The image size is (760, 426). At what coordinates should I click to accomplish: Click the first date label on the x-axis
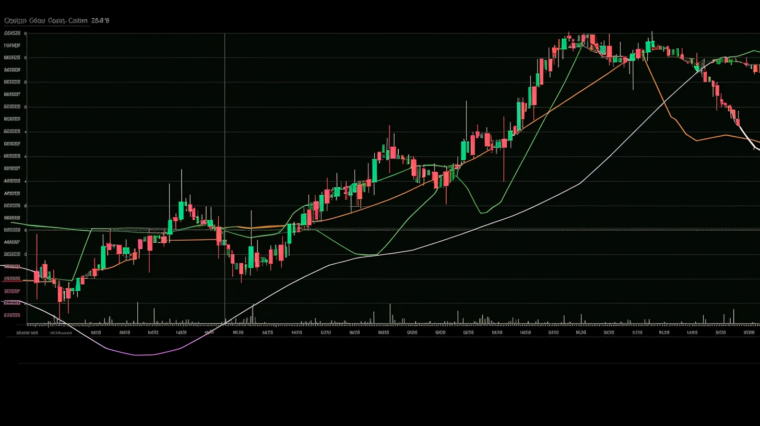pyautogui.click(x=28, y=334)
